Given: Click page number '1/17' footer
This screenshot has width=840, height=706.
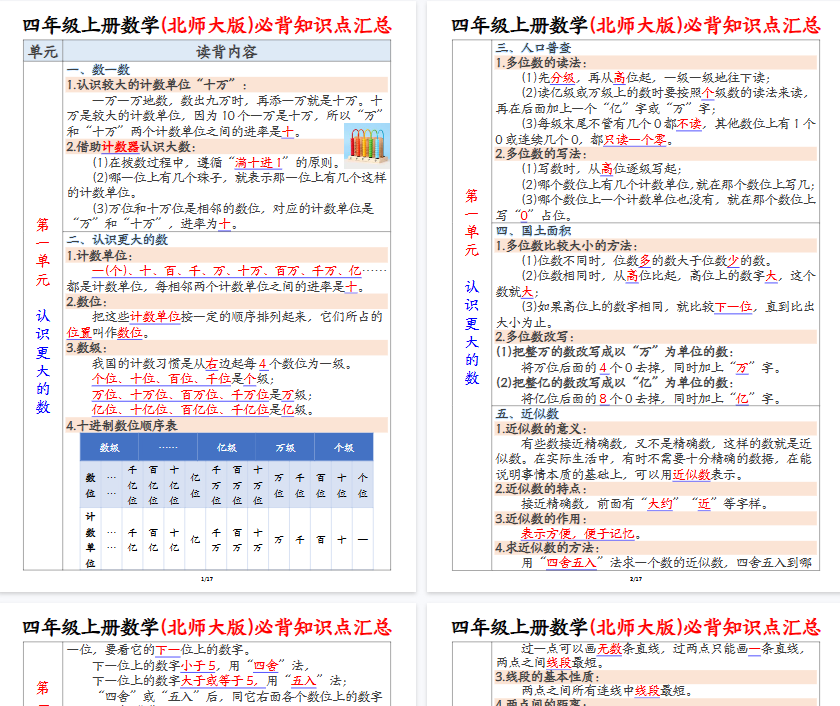Looking at the screenshot, I should [207, 579].
